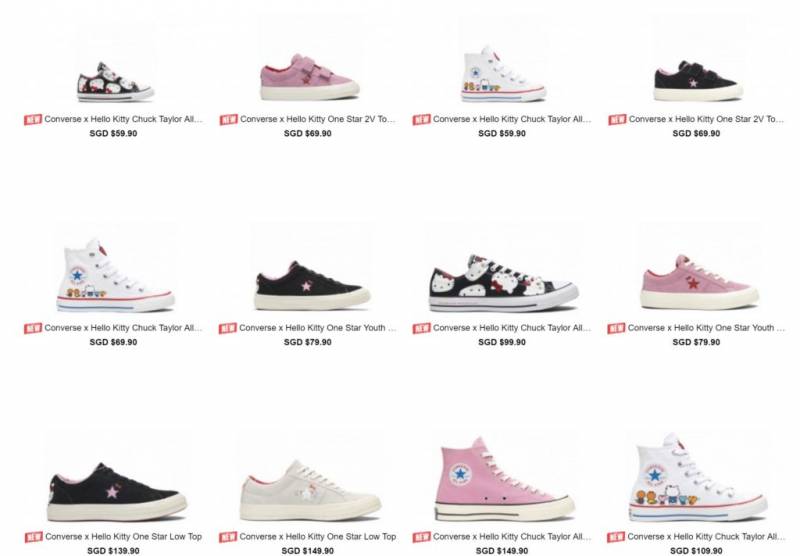This screenshot has height=556, width=800.
Task: View the cream One Star Low Top shoe image
Action: 310,491
